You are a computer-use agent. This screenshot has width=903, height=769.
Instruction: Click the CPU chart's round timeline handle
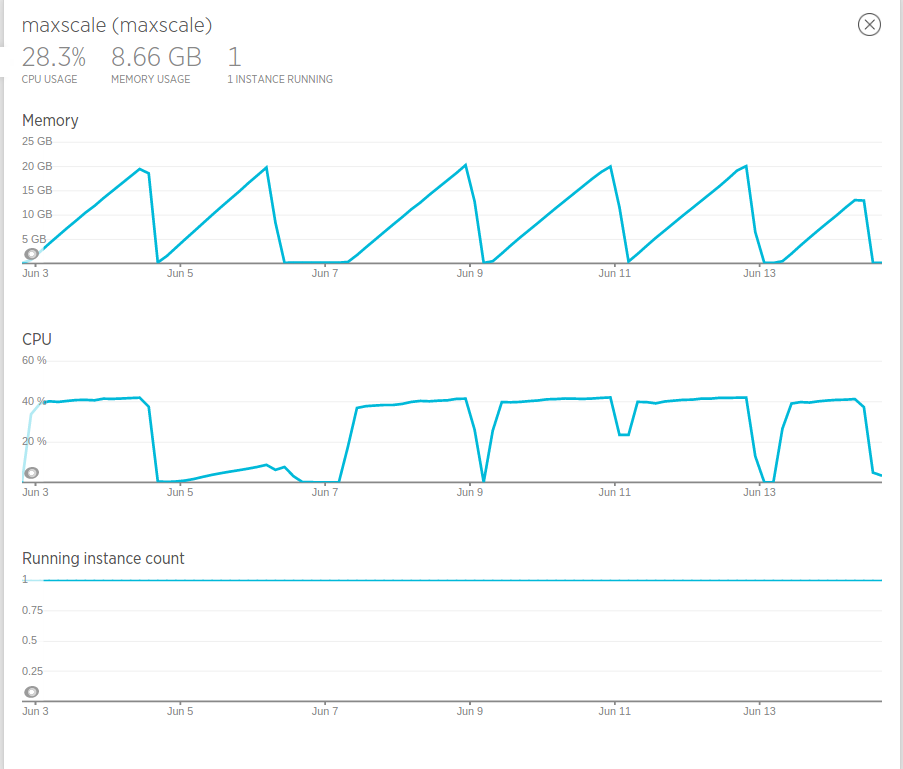(32, 473)
